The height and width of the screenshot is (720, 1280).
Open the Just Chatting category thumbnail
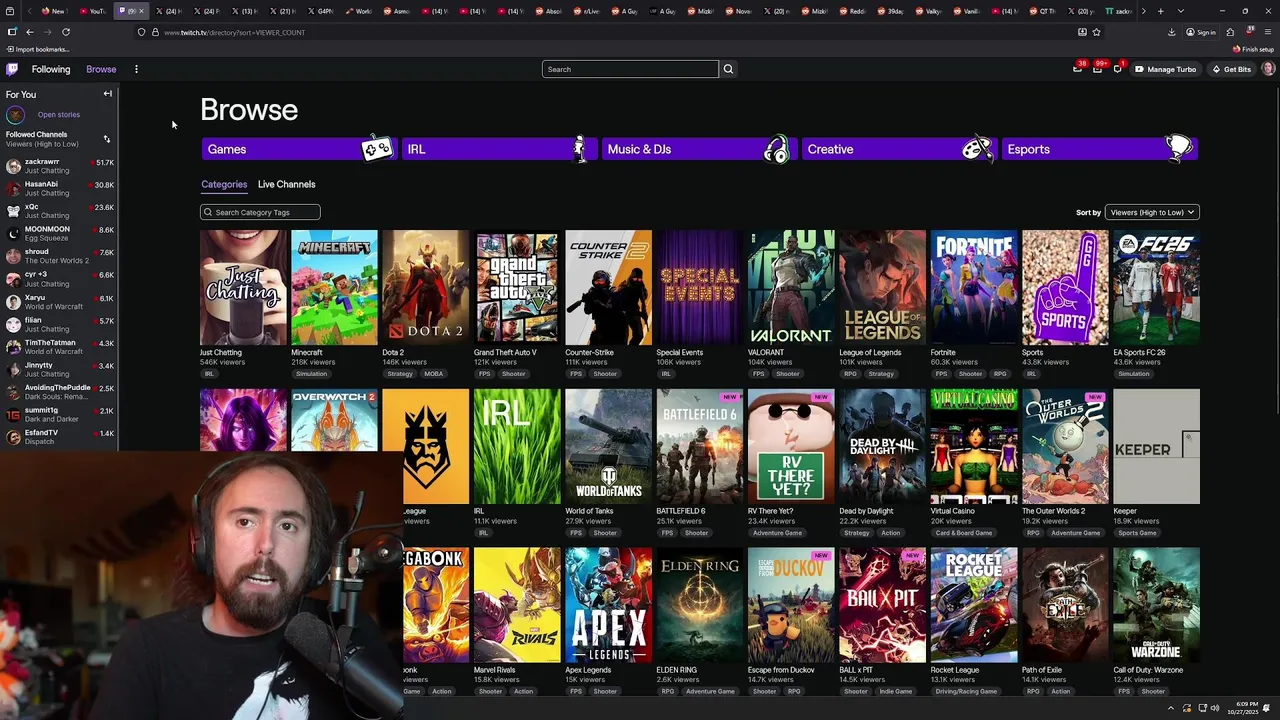coord(243,287)
